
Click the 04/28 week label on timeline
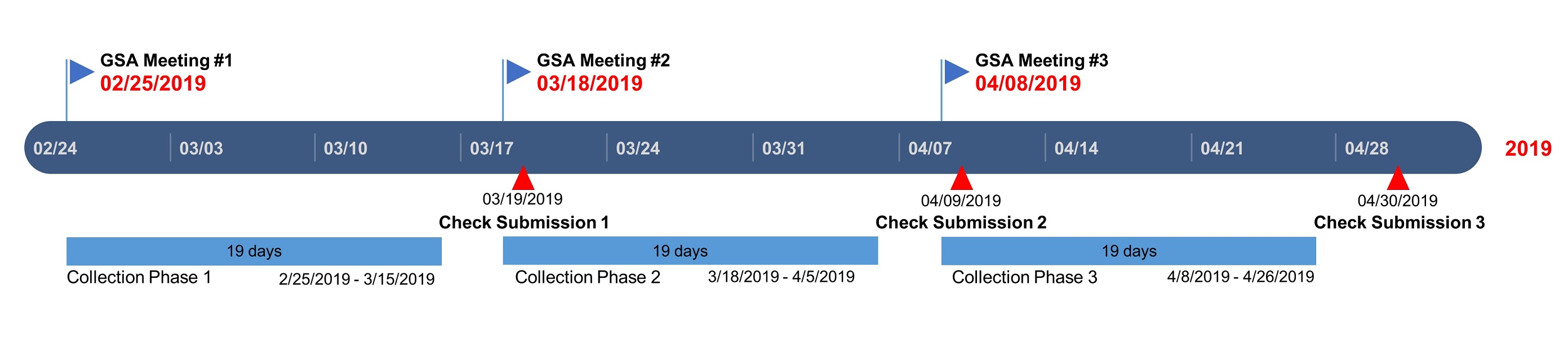1366,149
